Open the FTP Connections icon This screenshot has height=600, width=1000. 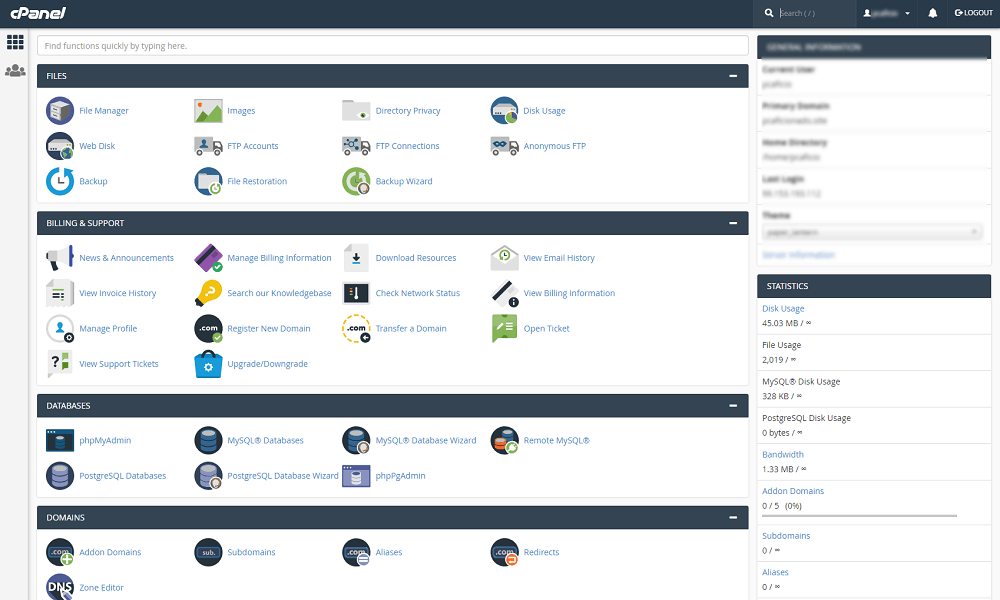(356, 146)
